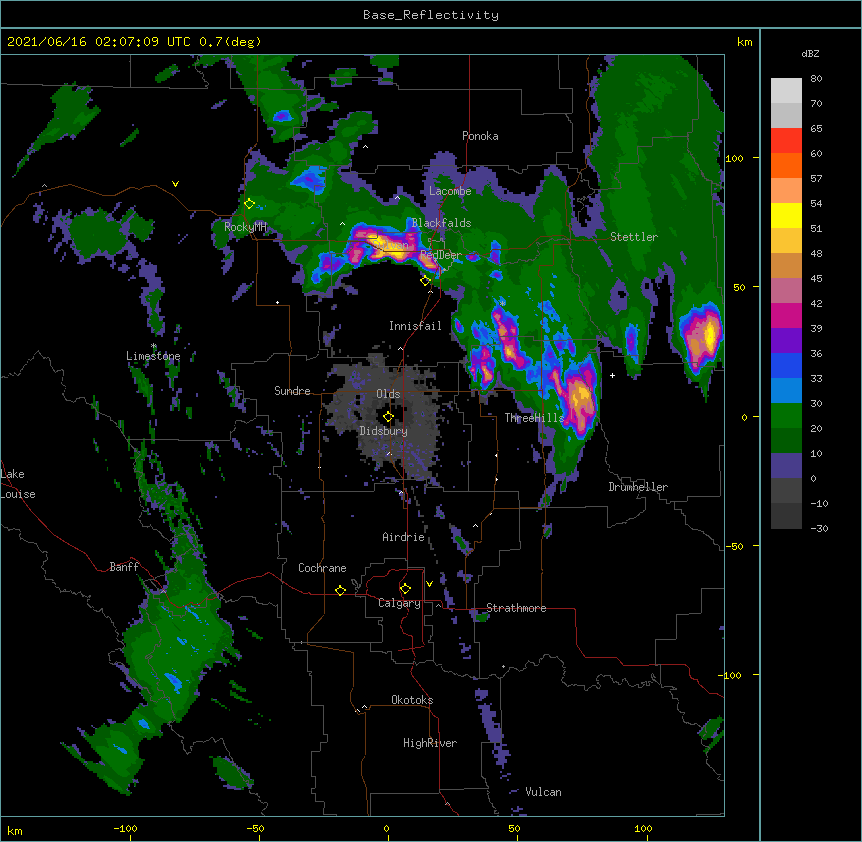Screen dimensions: 862x842
Task: Click the -100 tick on the vertical axis
Action: [732, 675]
